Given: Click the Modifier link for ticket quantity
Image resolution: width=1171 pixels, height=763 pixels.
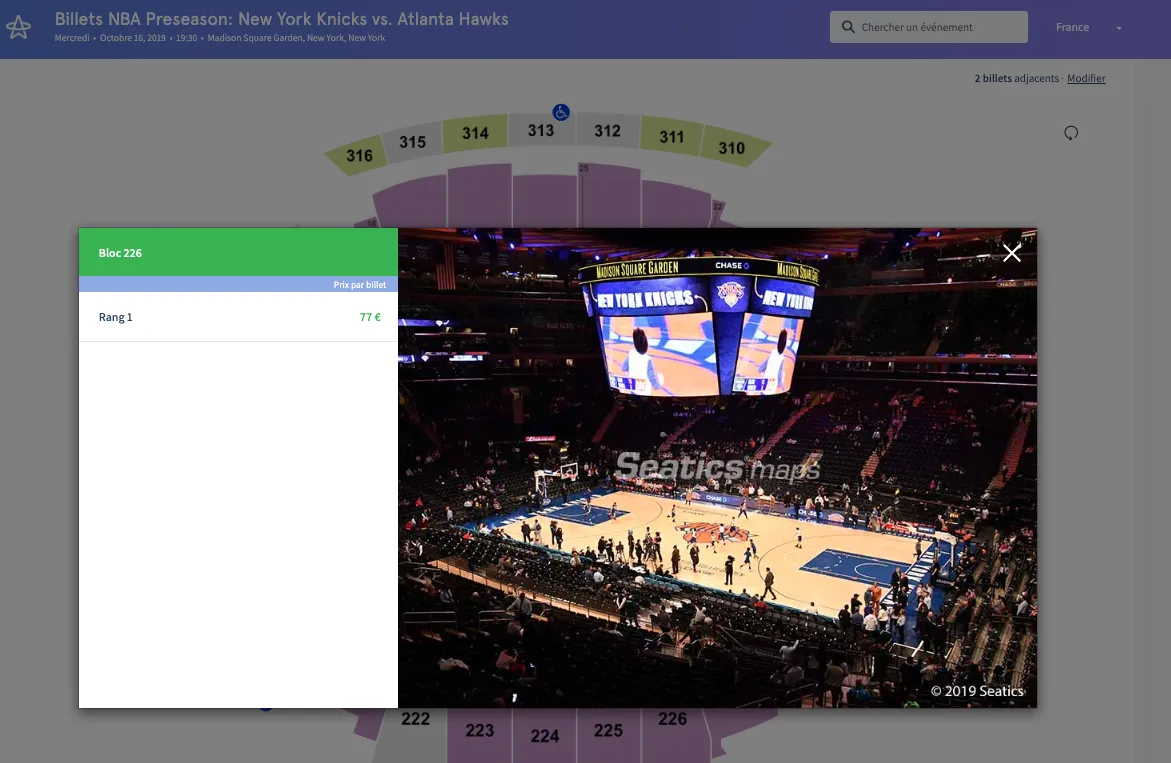Looking at the screenshot, I should click(x=1086, y=78).
